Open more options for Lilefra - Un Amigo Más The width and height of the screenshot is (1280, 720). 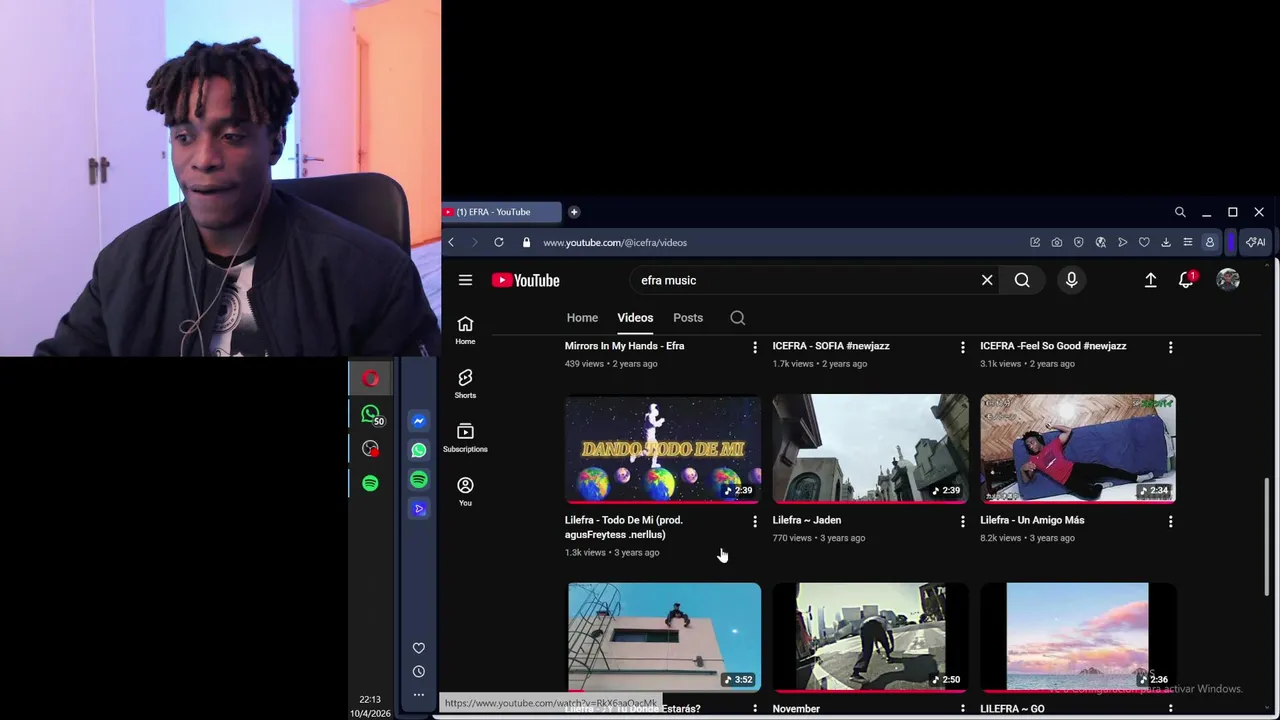point(1171,521)
